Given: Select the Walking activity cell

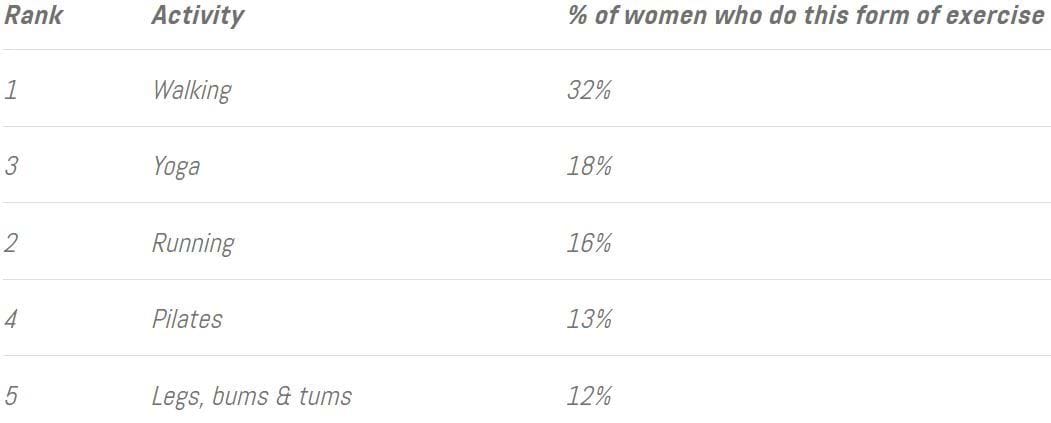Looking at the screenshot, I should point(192,90).
